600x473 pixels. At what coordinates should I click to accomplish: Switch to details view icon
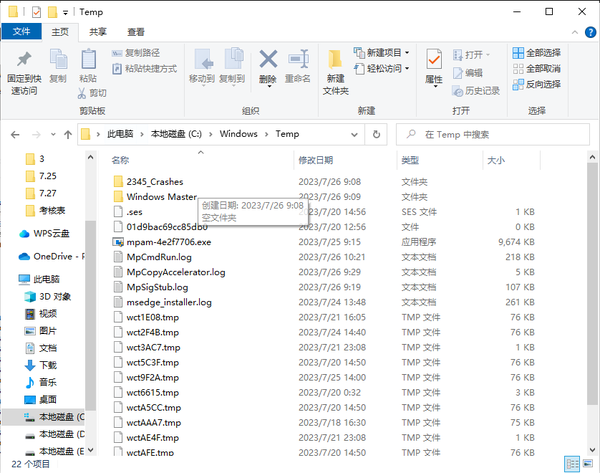coord(572,464)
